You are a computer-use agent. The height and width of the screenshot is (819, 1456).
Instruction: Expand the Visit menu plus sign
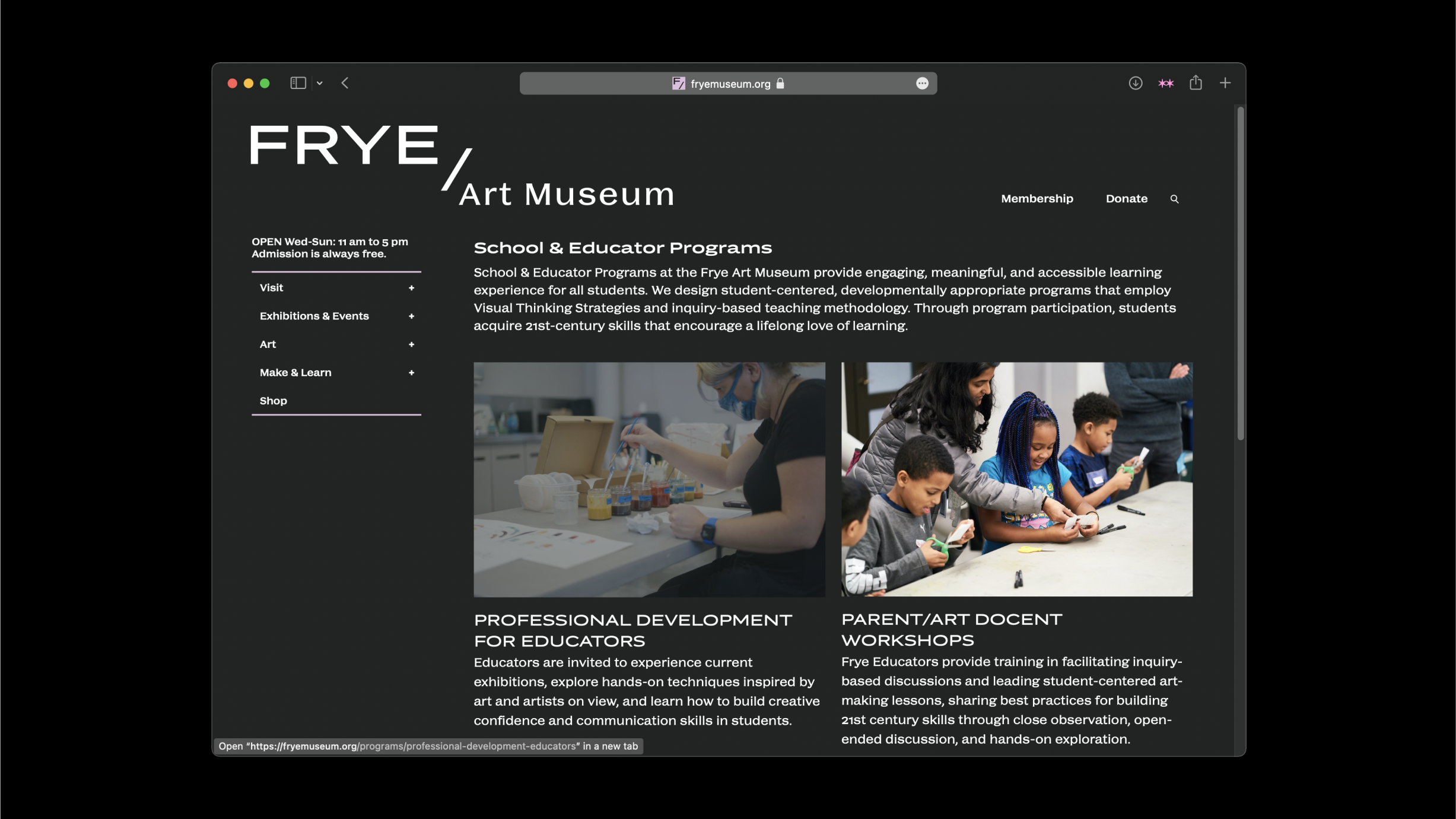(x=411, y=288)
